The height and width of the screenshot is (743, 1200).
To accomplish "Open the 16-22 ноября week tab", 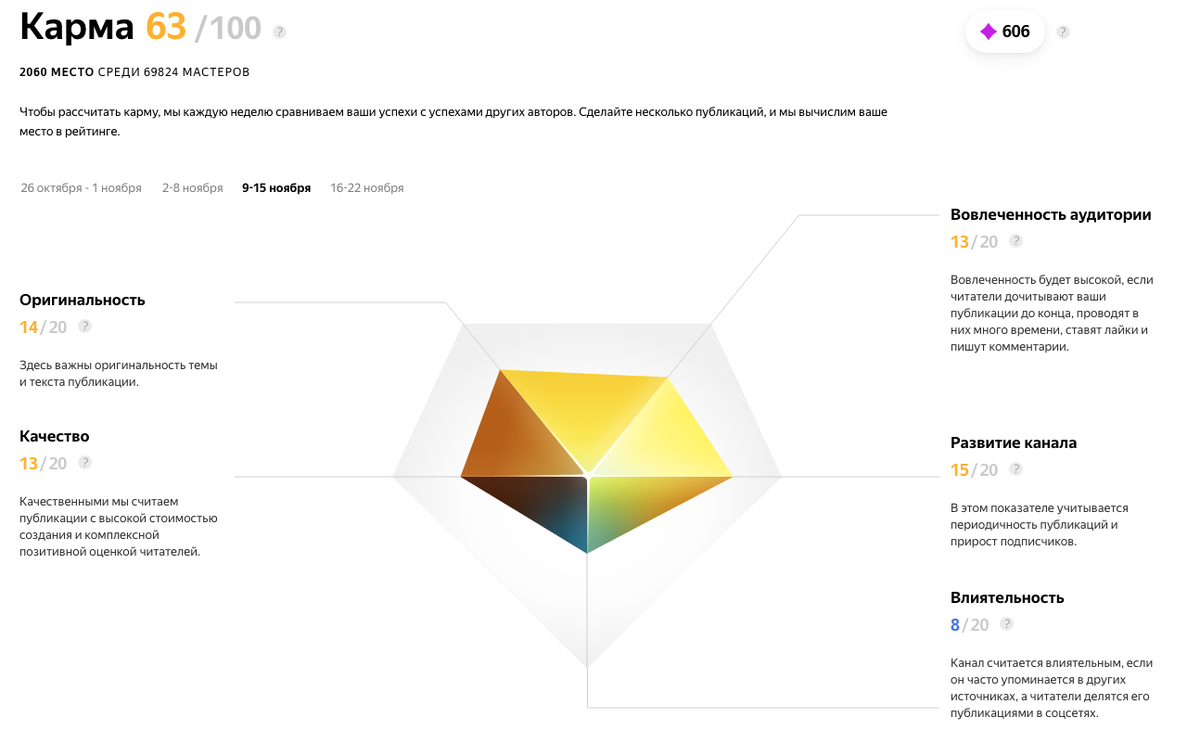I will [x=367, y=188].
